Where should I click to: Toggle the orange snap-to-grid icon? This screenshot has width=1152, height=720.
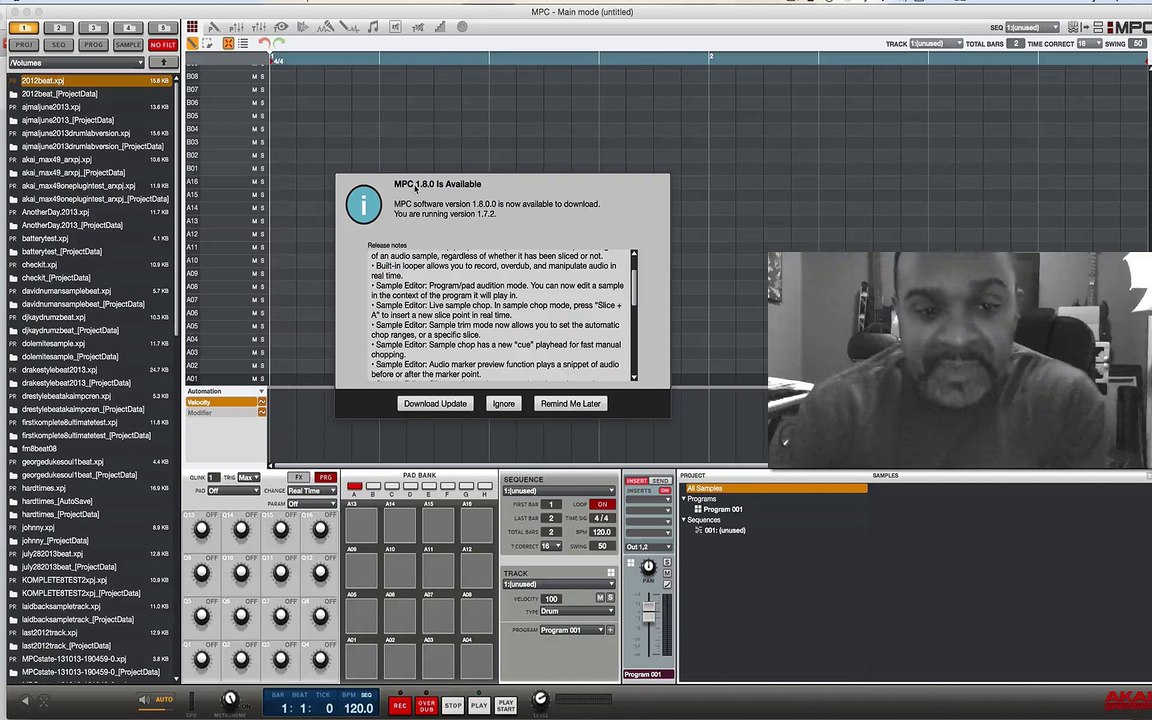tap(228, 44)
